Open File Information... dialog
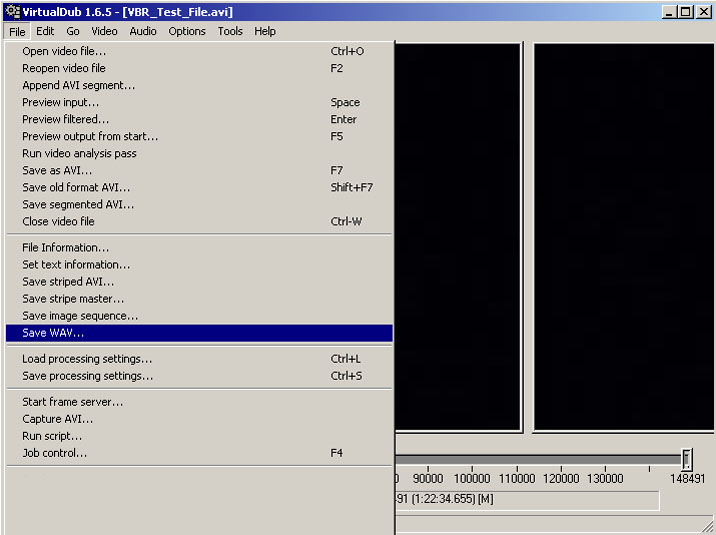This screenshot has height=535, width=716. click(x=199, y=247)
